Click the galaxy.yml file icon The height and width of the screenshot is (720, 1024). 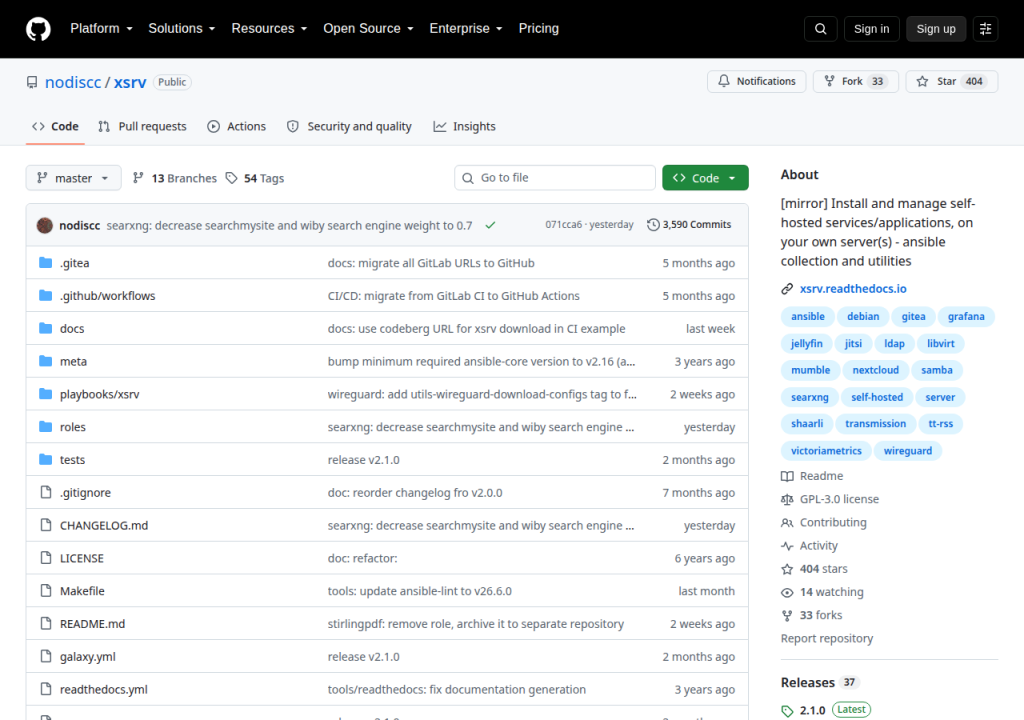(x=46, y=656)
